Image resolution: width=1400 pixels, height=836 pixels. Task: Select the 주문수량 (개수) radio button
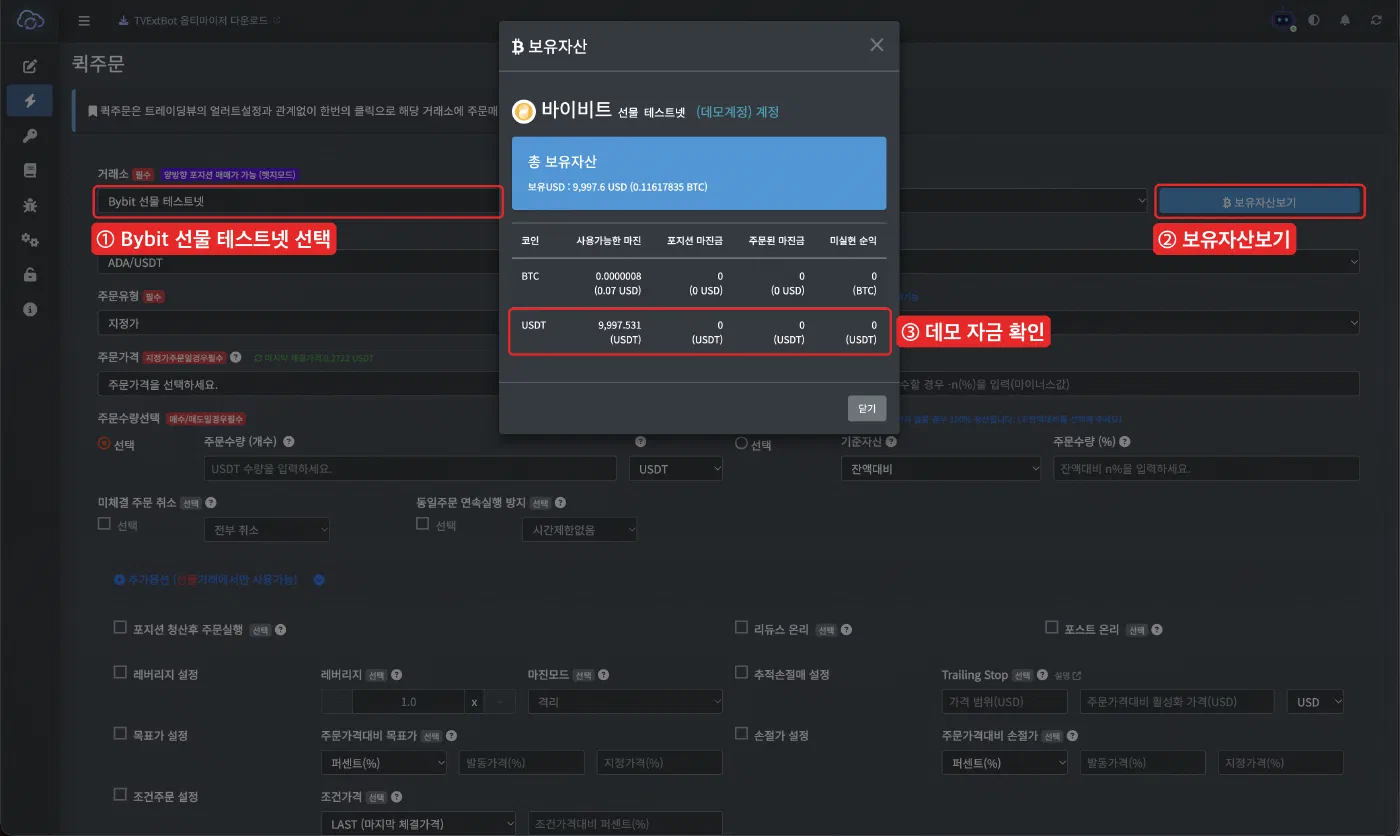tap(104, 443)
